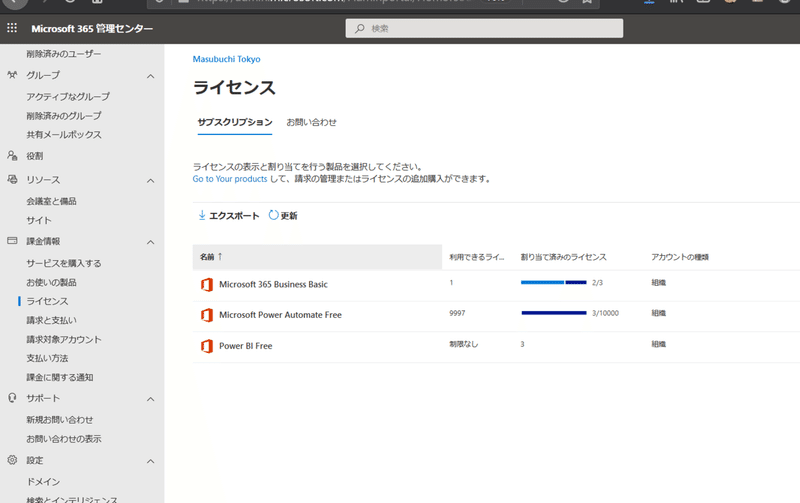Collapse the 課金情報 section chevron
This screenshot has height=503, width=800.
coord(151,242)
